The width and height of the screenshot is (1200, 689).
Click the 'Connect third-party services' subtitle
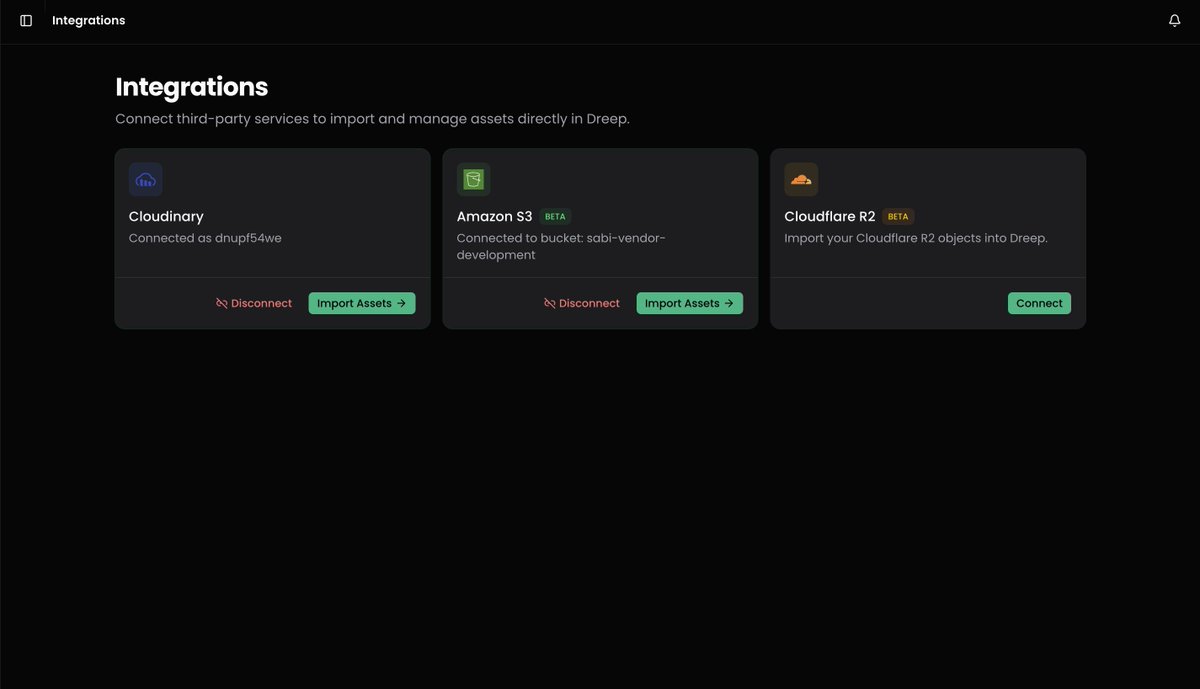[372, 119]
